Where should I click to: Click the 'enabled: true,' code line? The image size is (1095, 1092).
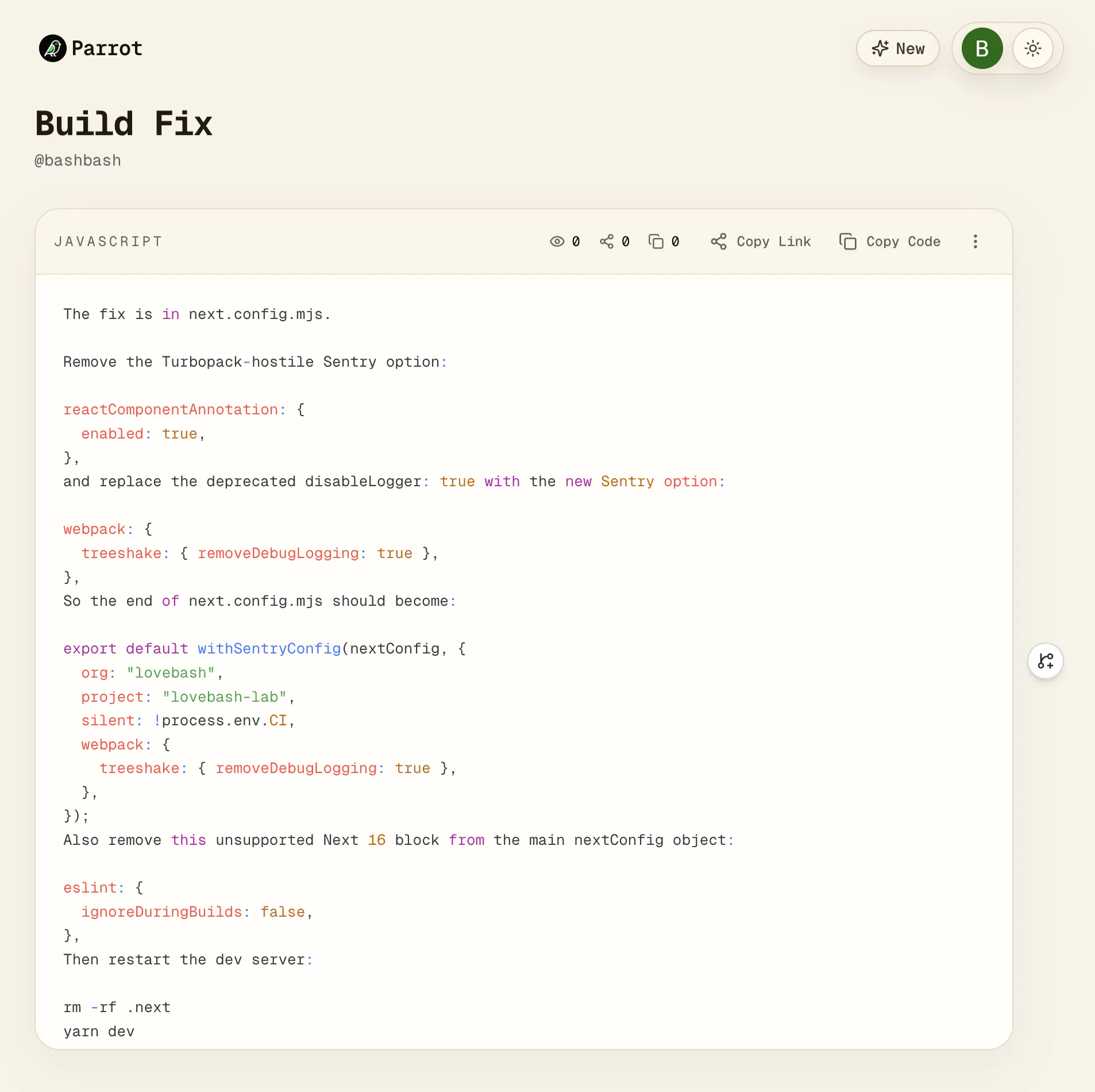tap(143, 434)
